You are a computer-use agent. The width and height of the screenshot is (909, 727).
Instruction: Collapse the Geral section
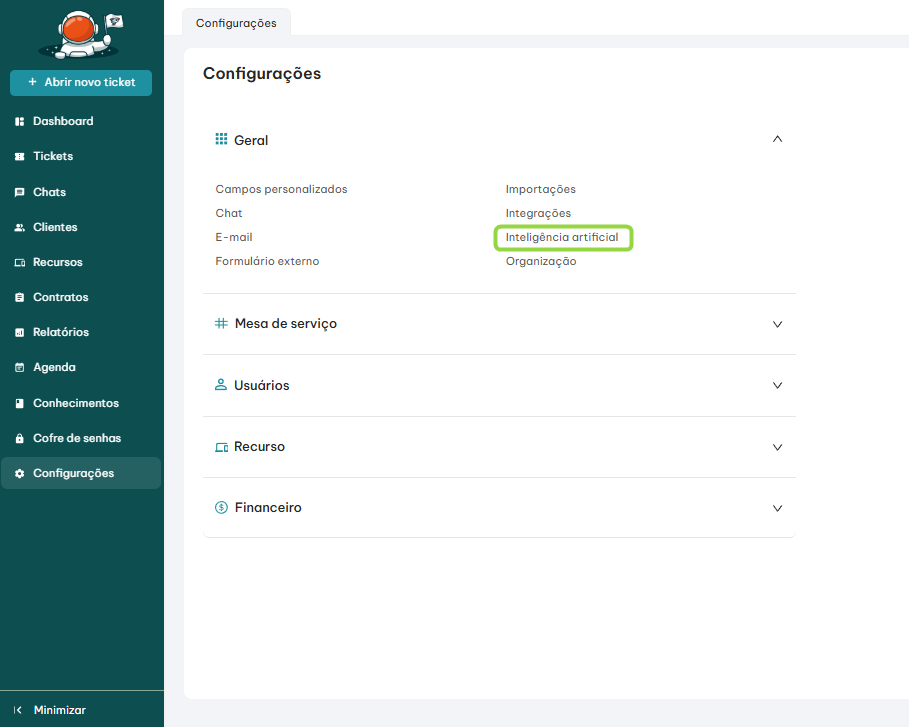[x=777, y=140]
